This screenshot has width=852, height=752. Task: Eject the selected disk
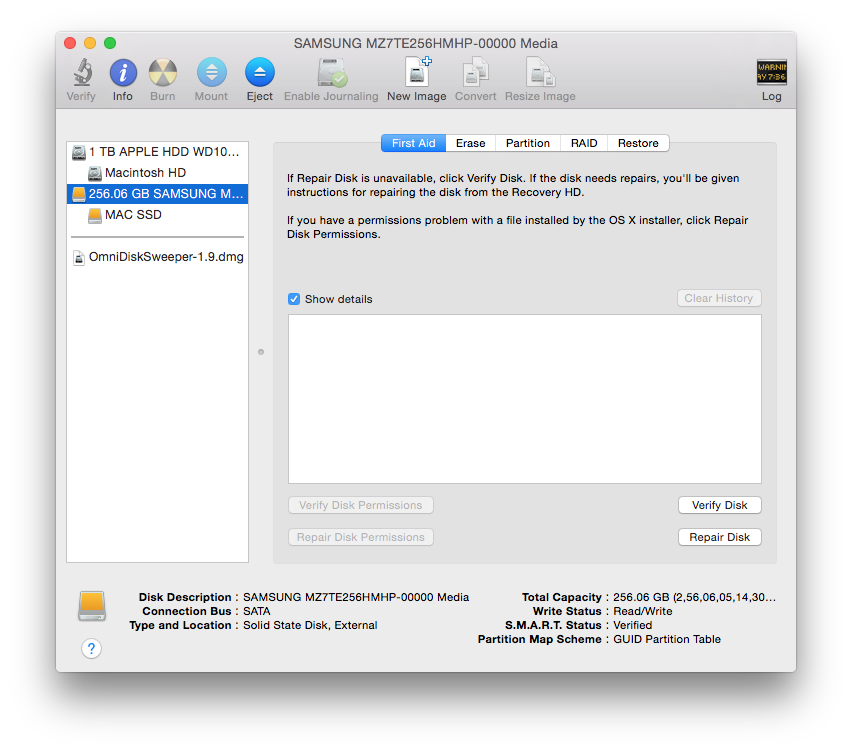259,72
